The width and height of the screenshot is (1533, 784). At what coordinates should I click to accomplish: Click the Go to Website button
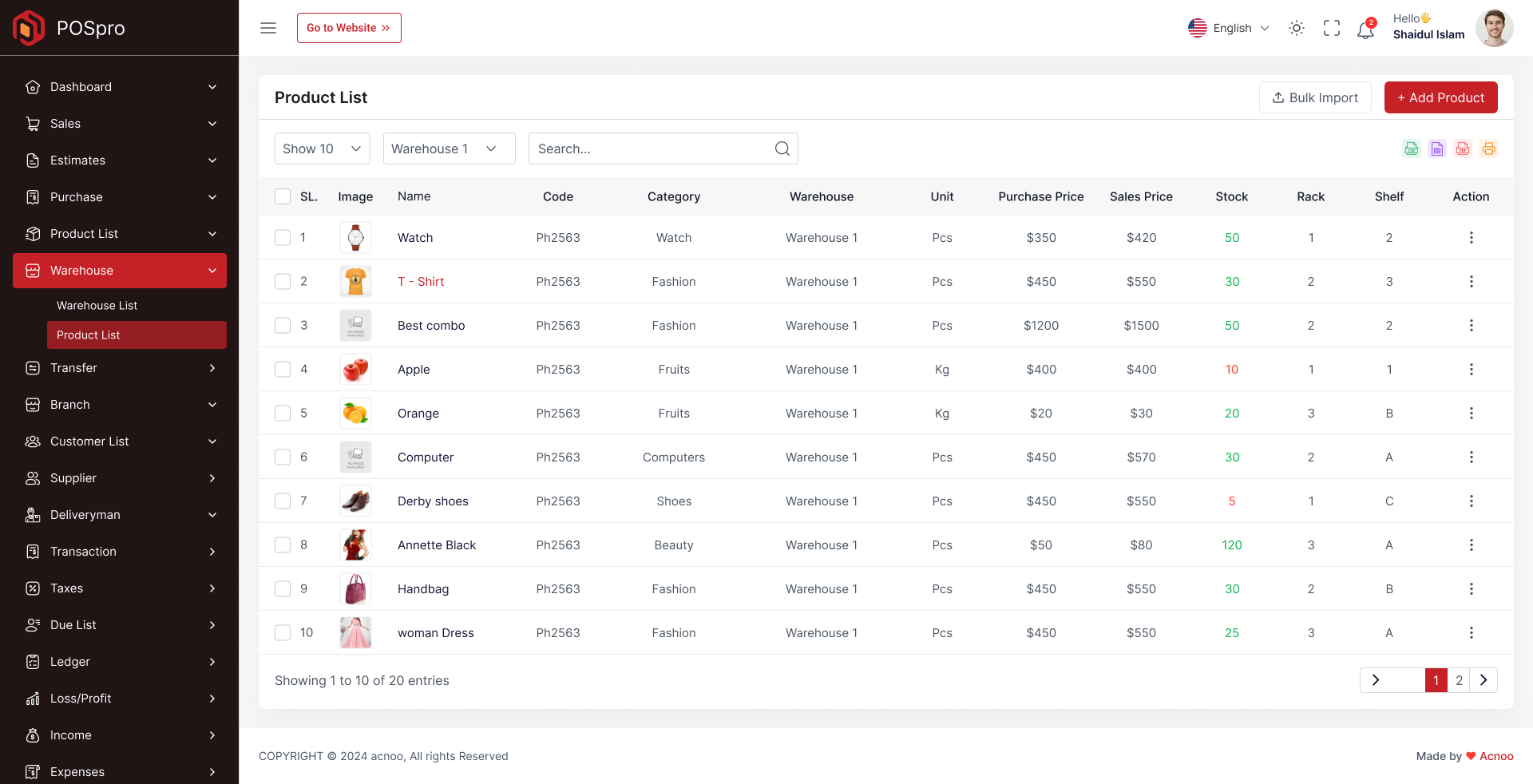click(x=349, y=28)
